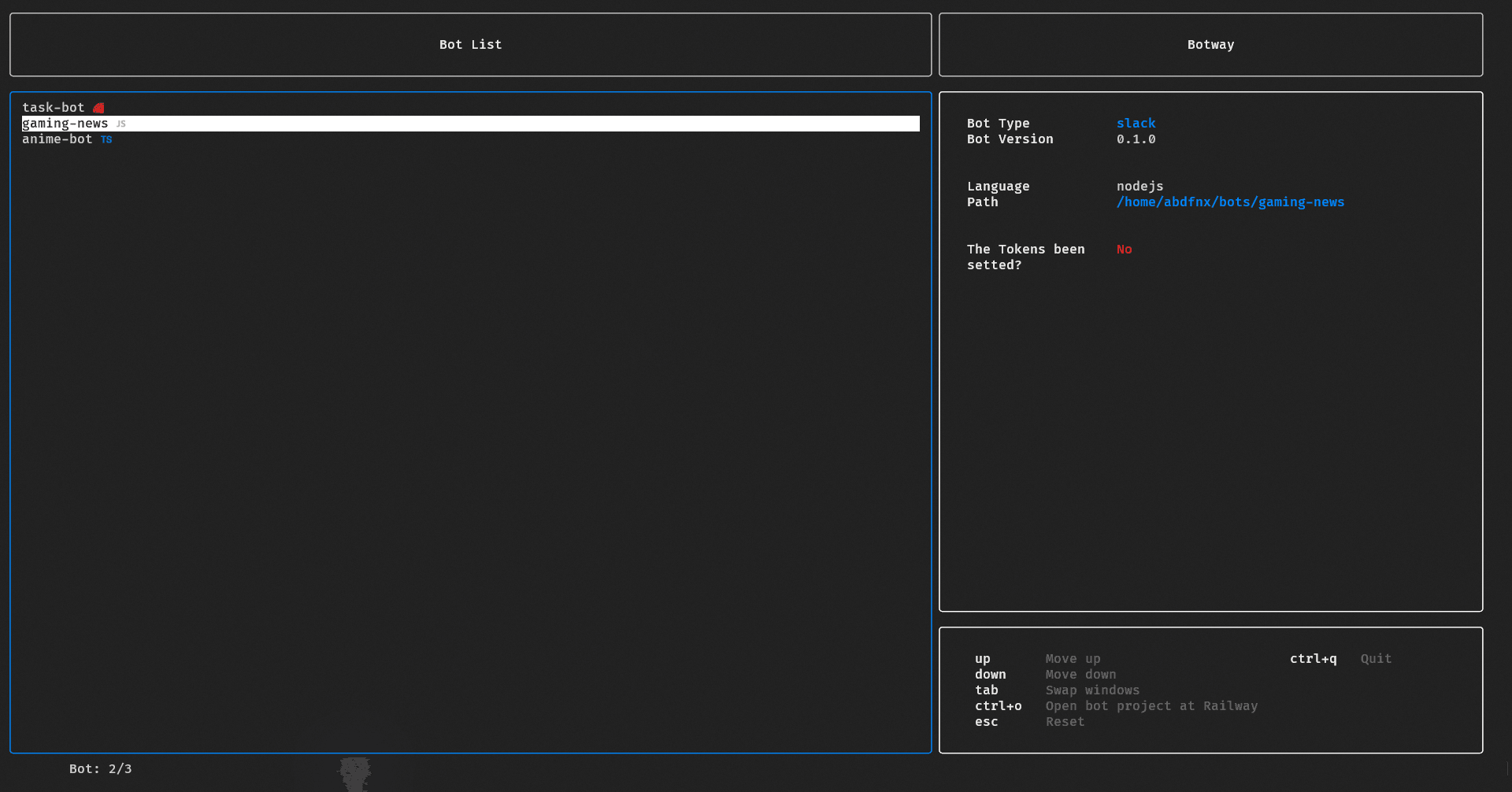
Task: Click the red Ruby icon beside task-bot
Action: [x=98, y=108]
